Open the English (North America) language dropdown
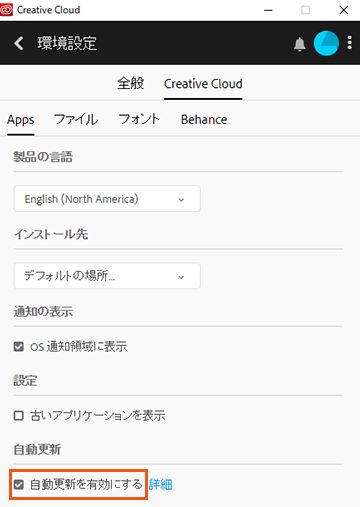 (107, 199)
